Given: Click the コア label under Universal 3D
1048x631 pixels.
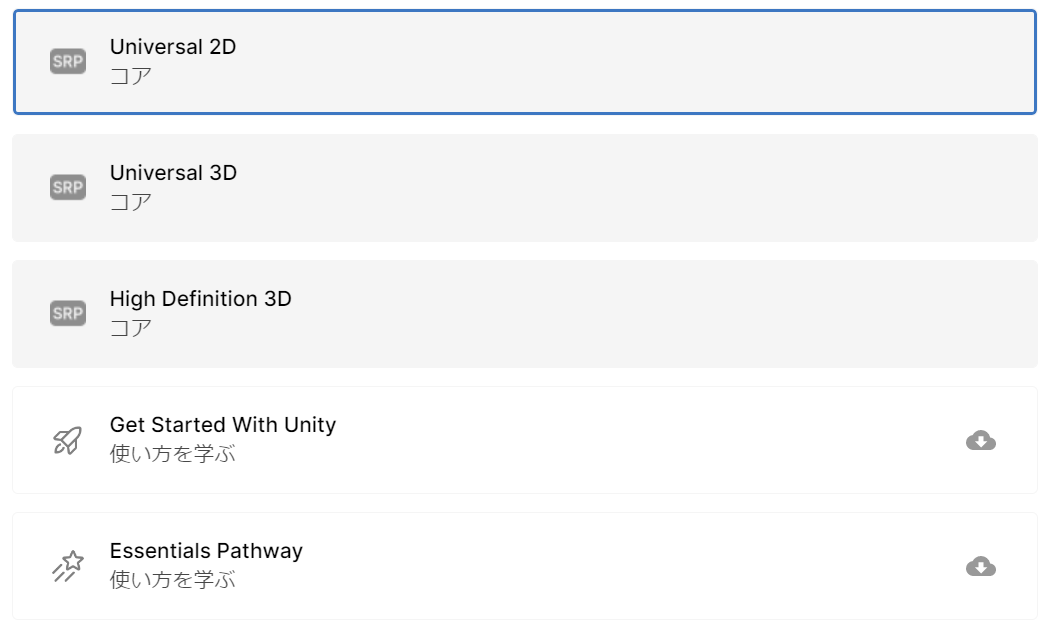Looking at the screenshot, I should [x=131, y=202].
